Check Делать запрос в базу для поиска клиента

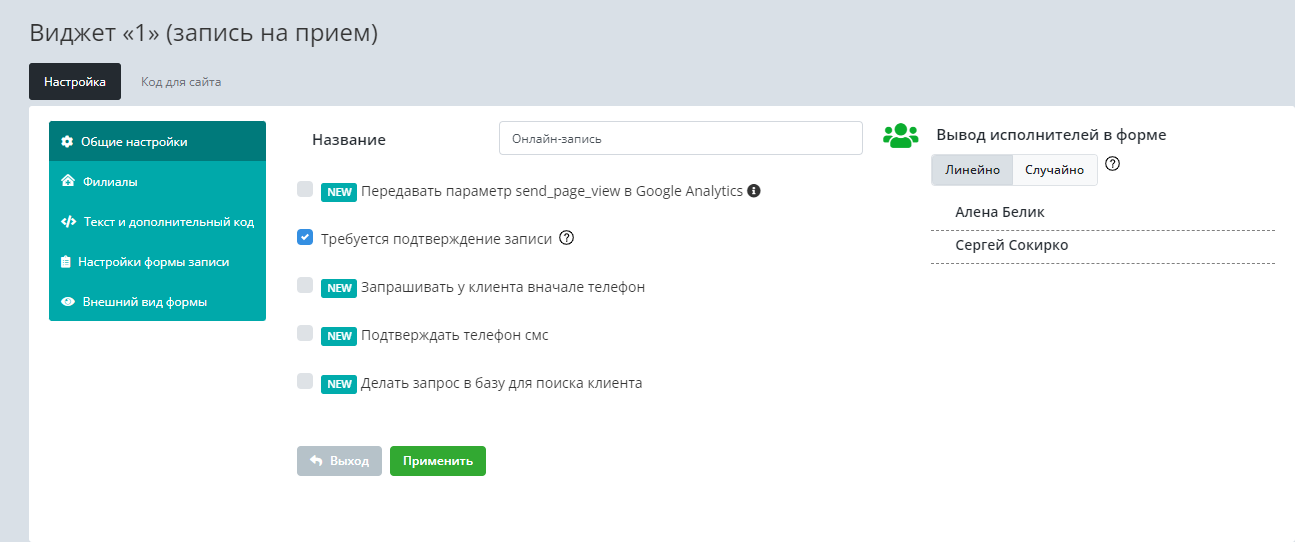305,381
